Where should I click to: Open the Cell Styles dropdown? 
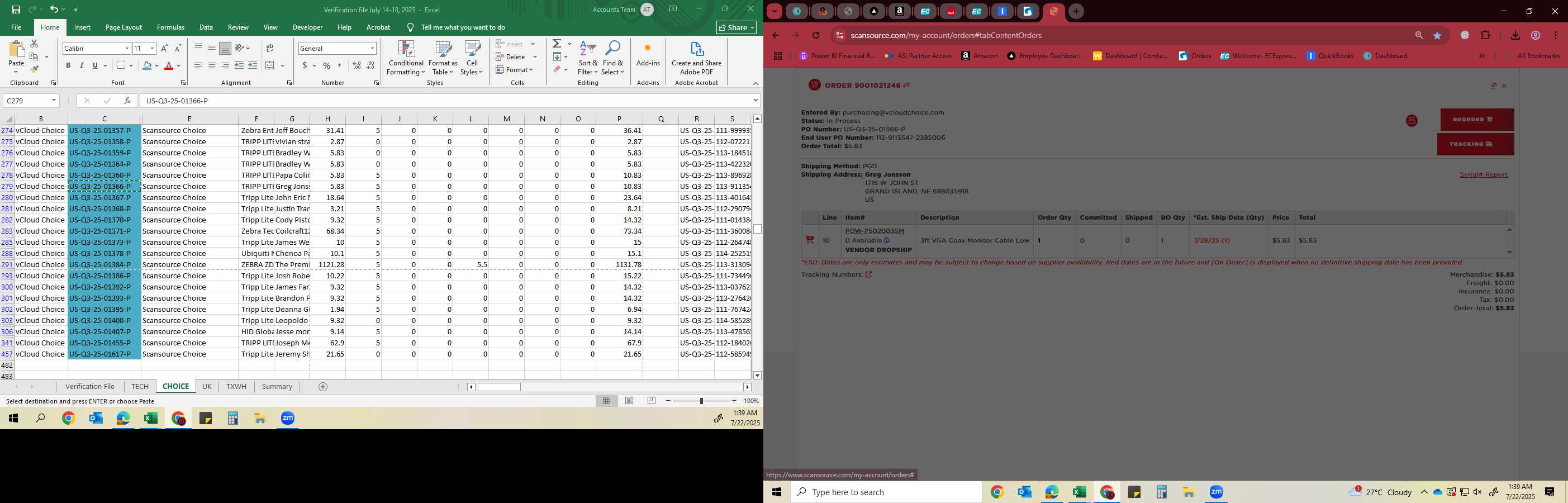[472, 59]
